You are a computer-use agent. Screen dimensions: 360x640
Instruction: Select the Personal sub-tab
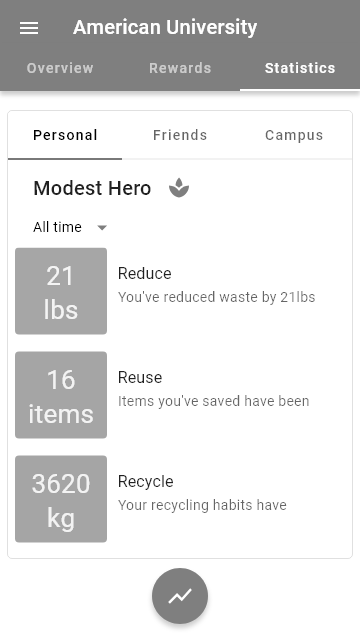(65, 135)
